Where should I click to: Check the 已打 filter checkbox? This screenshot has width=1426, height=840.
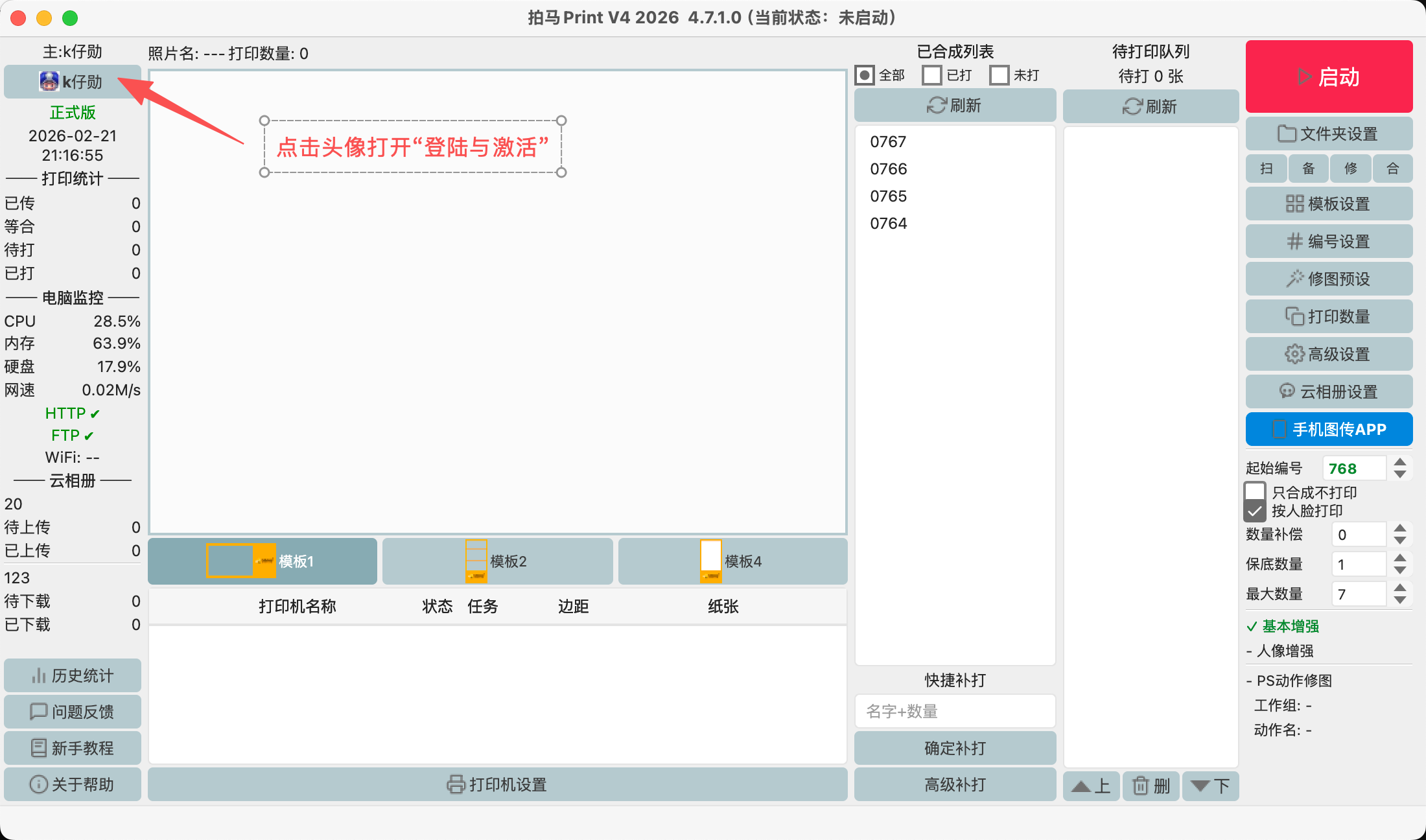932,75
